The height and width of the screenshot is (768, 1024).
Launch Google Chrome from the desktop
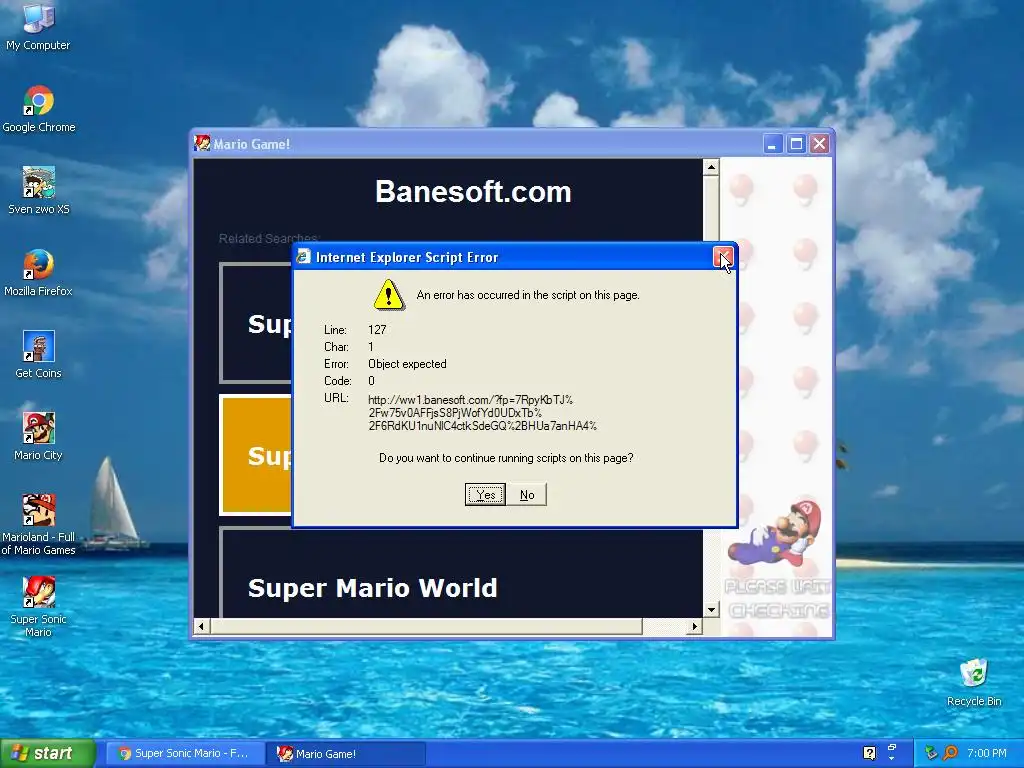39,109
